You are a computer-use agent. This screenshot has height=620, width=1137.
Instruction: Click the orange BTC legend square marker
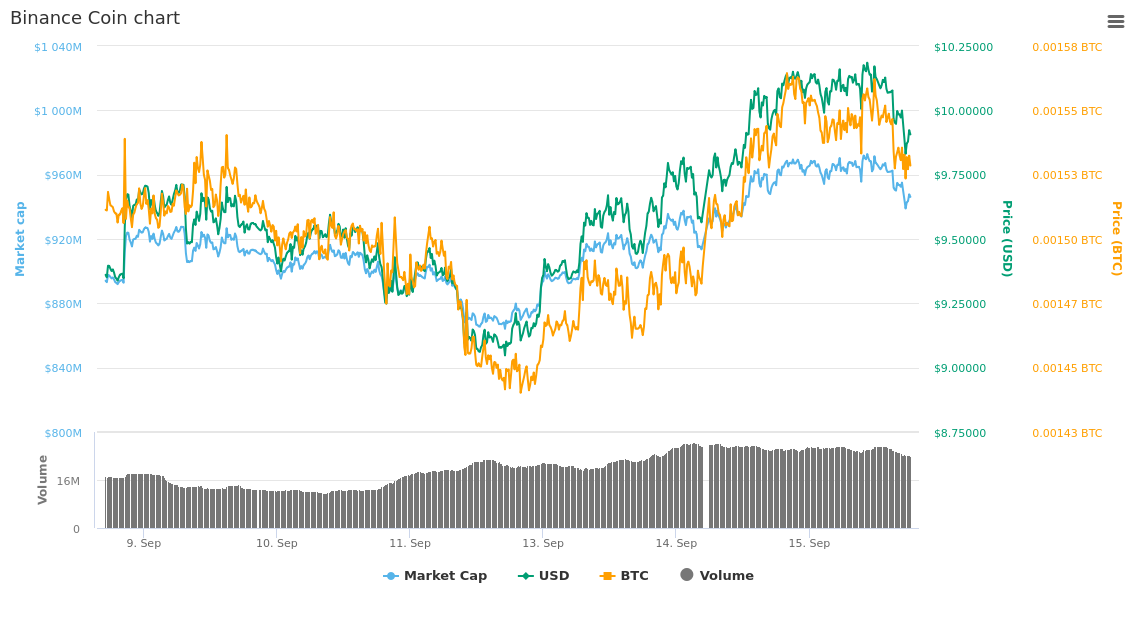[608, 576]
